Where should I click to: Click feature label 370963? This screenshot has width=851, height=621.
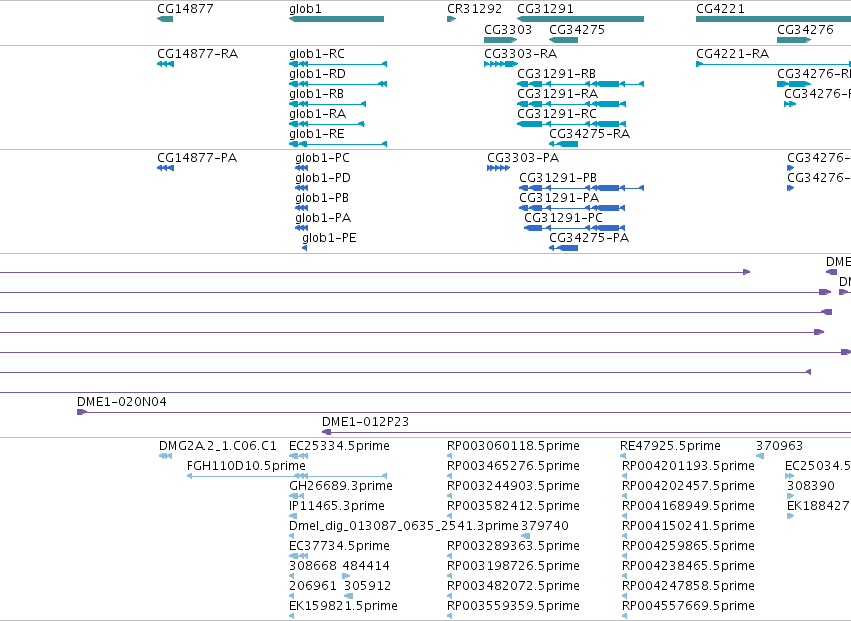click(x=779, y=446)
